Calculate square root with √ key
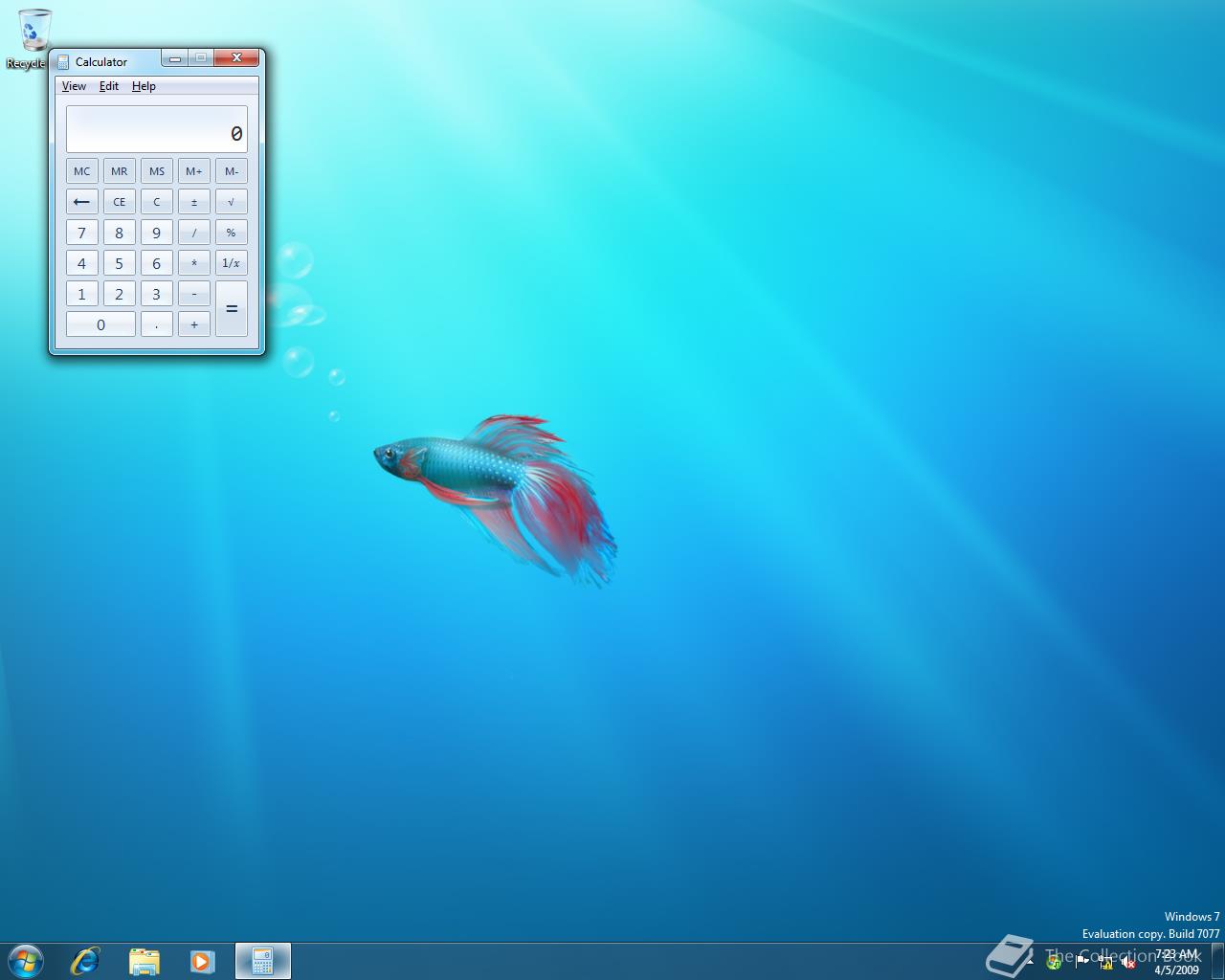This screenshot has height=980, width=1225. 232,202
